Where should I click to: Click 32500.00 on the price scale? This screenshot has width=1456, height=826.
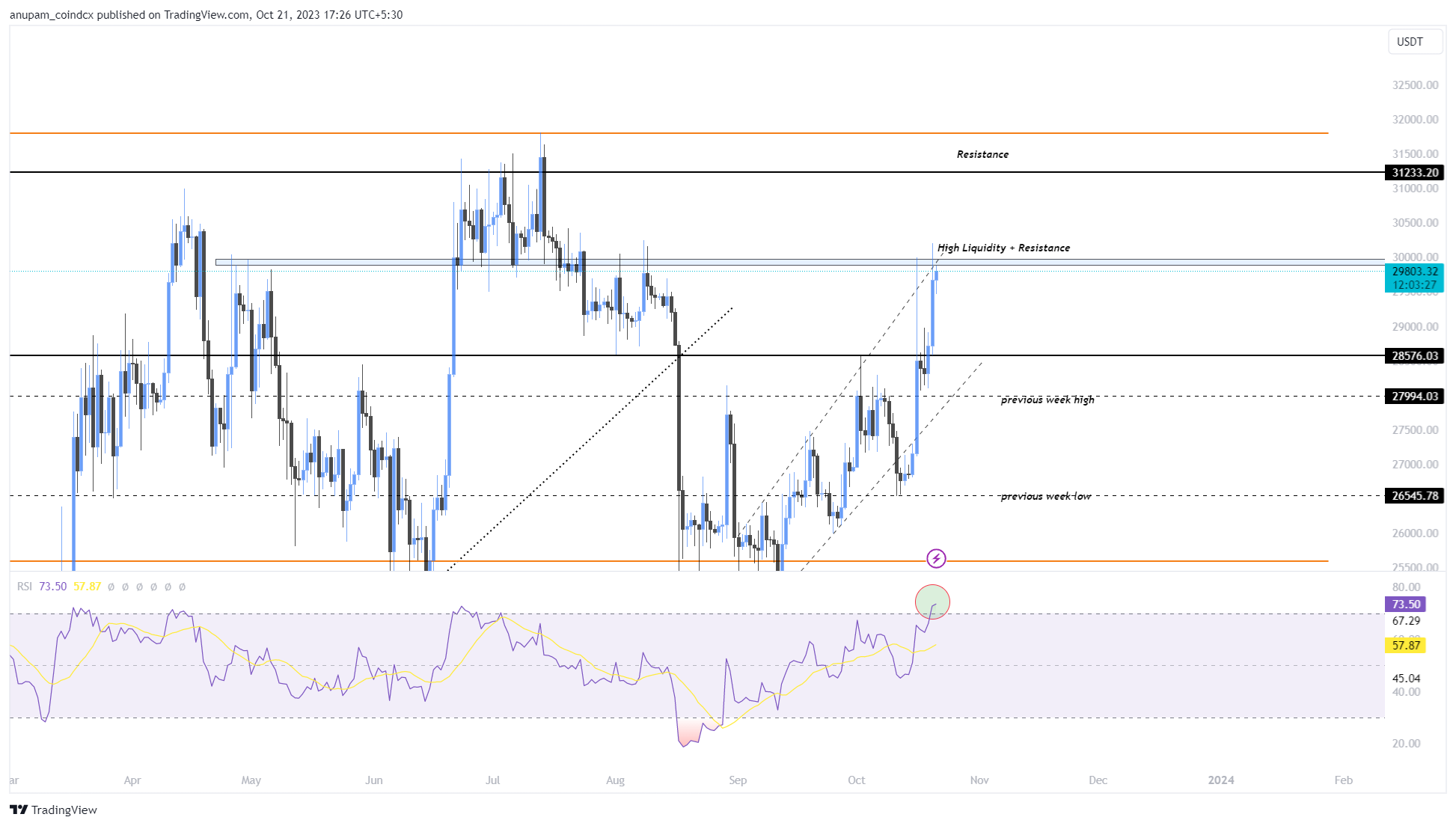click(1415, 85)
